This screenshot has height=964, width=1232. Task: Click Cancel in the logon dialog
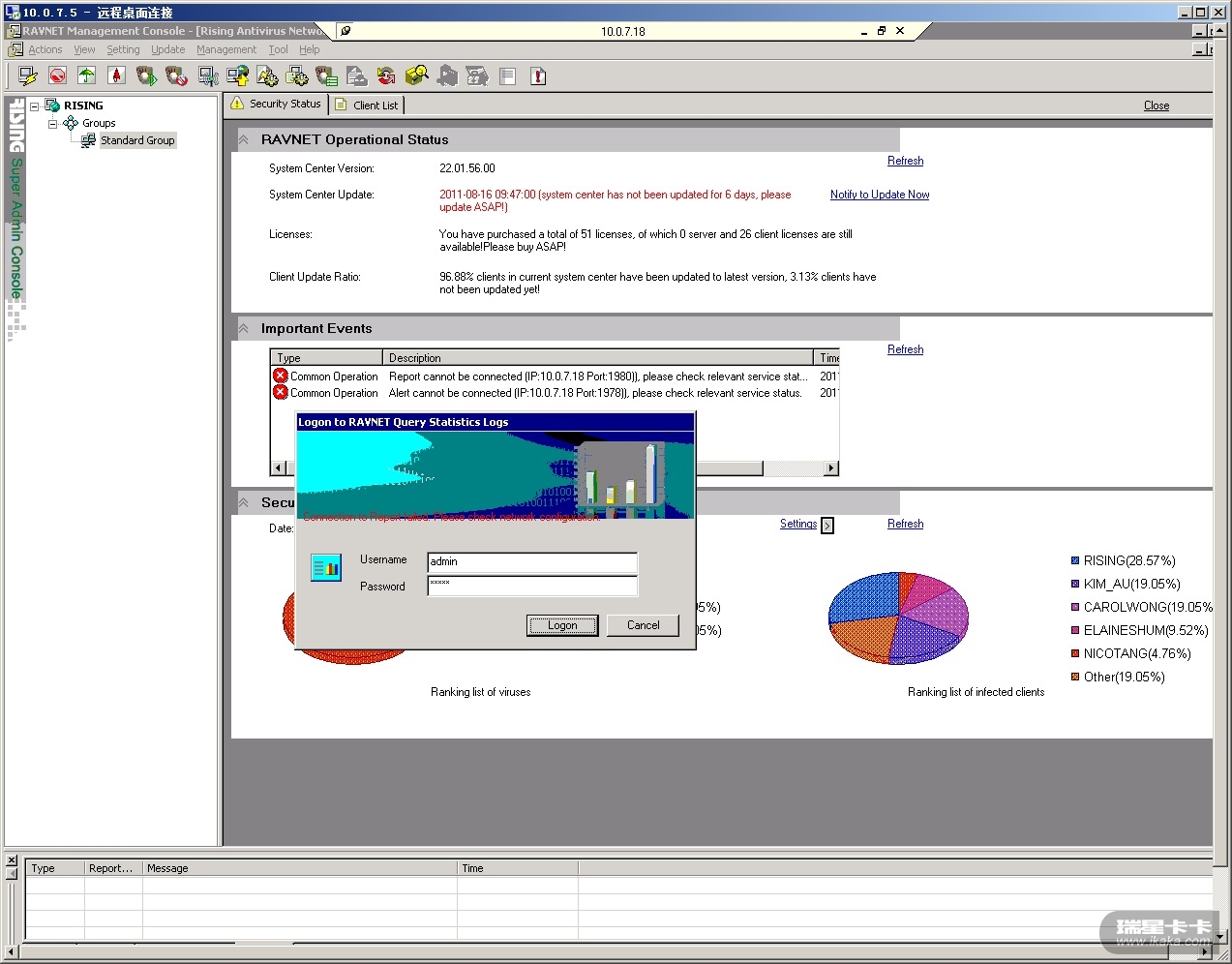click(x=643, y=625)
